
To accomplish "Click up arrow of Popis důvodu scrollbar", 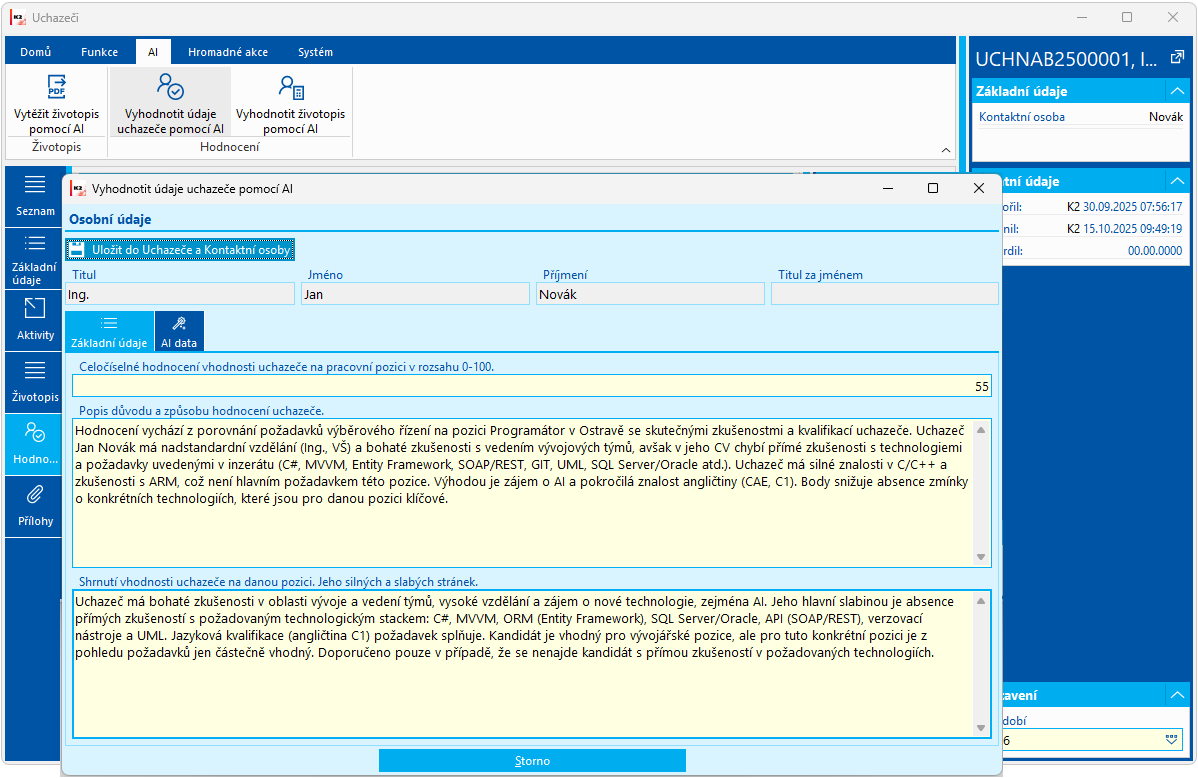I will click(981, 430).
